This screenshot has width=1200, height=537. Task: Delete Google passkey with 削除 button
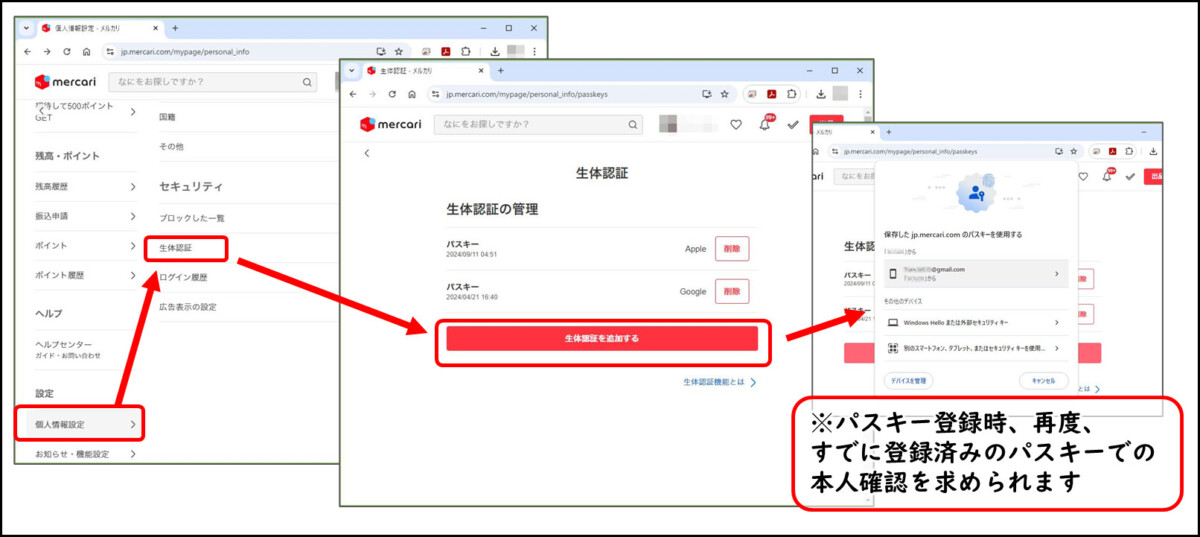click(732, 291)
